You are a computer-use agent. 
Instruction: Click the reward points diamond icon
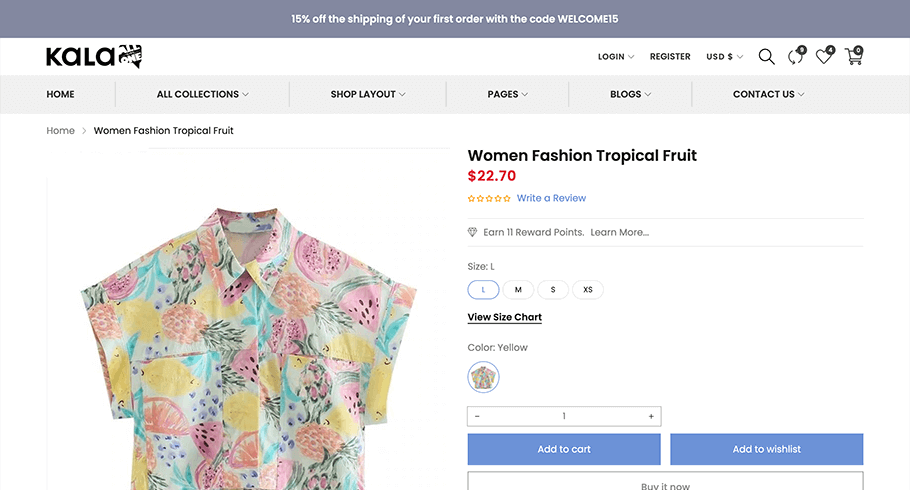point(472,232)
